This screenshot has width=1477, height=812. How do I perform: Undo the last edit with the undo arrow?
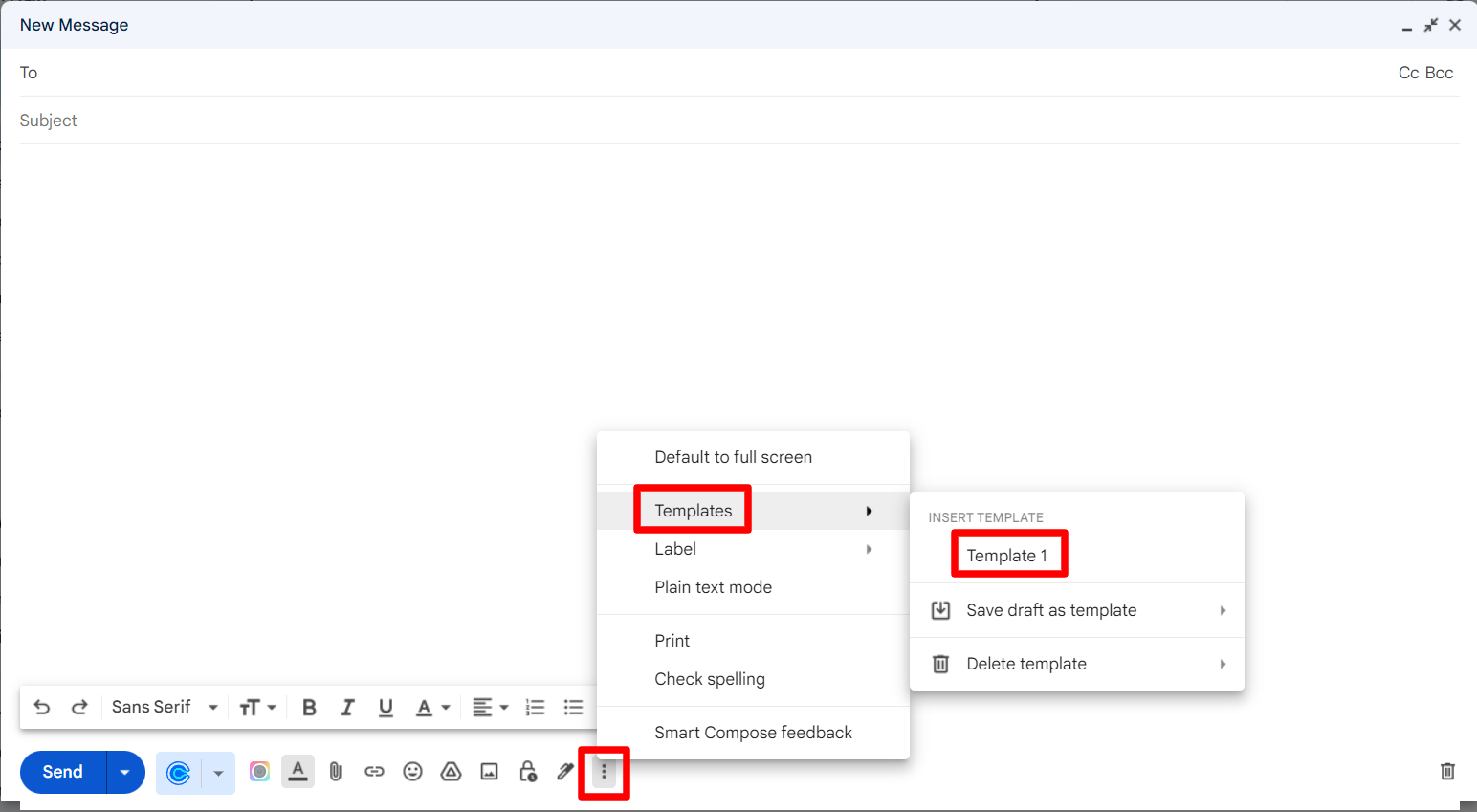pyautogui.click(x=42, y=707)
